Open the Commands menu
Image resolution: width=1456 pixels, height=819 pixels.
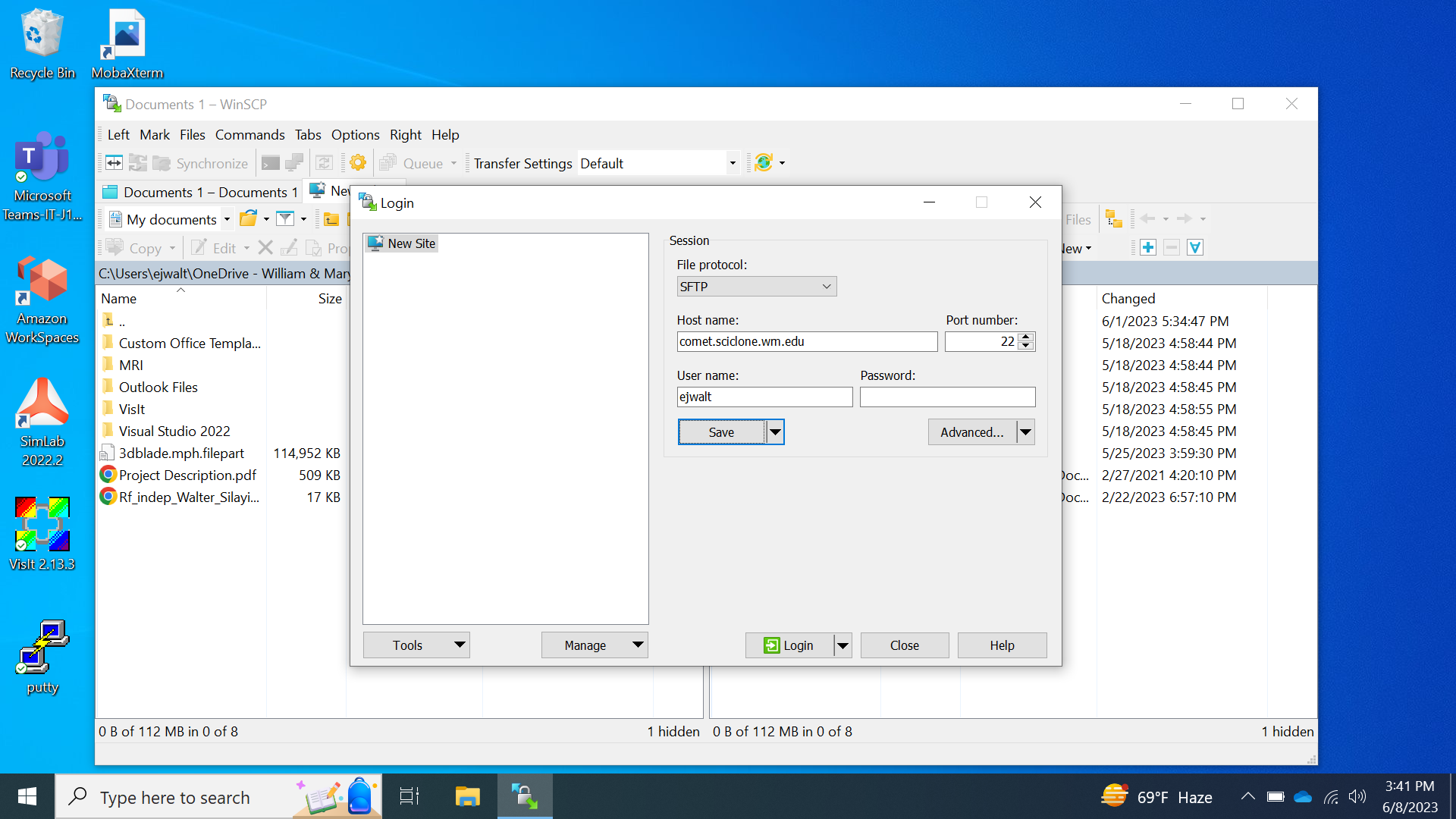point(249,134)
